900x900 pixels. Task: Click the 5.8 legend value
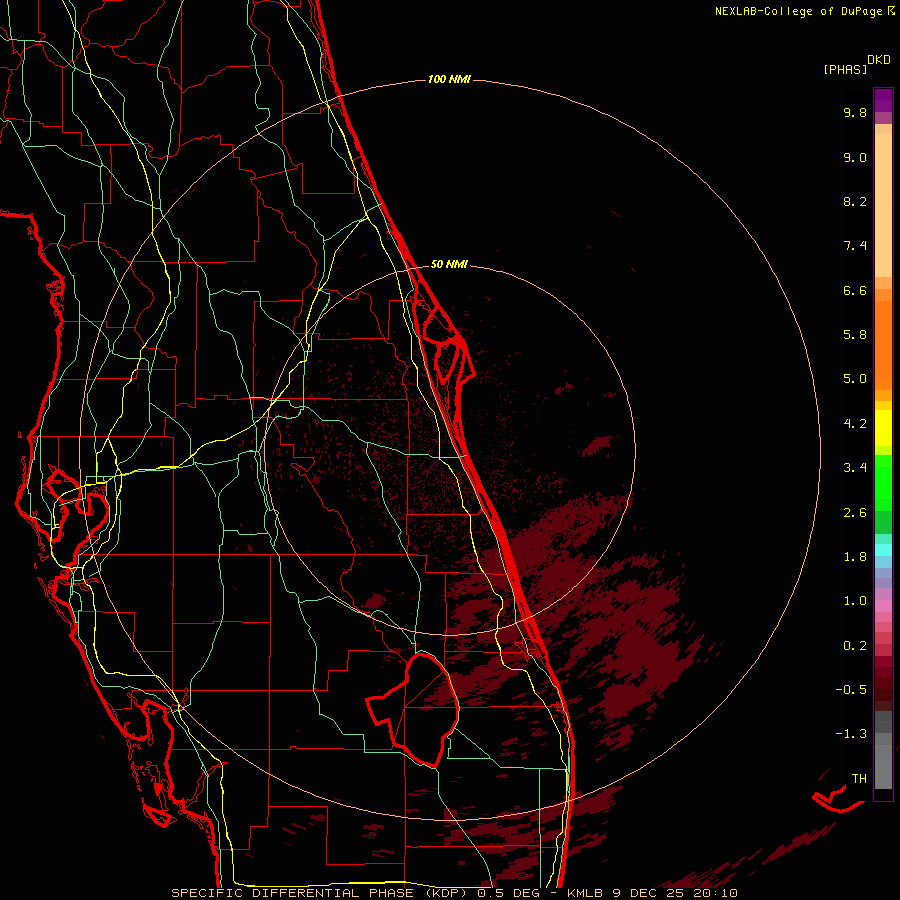[x=855, y=335]
